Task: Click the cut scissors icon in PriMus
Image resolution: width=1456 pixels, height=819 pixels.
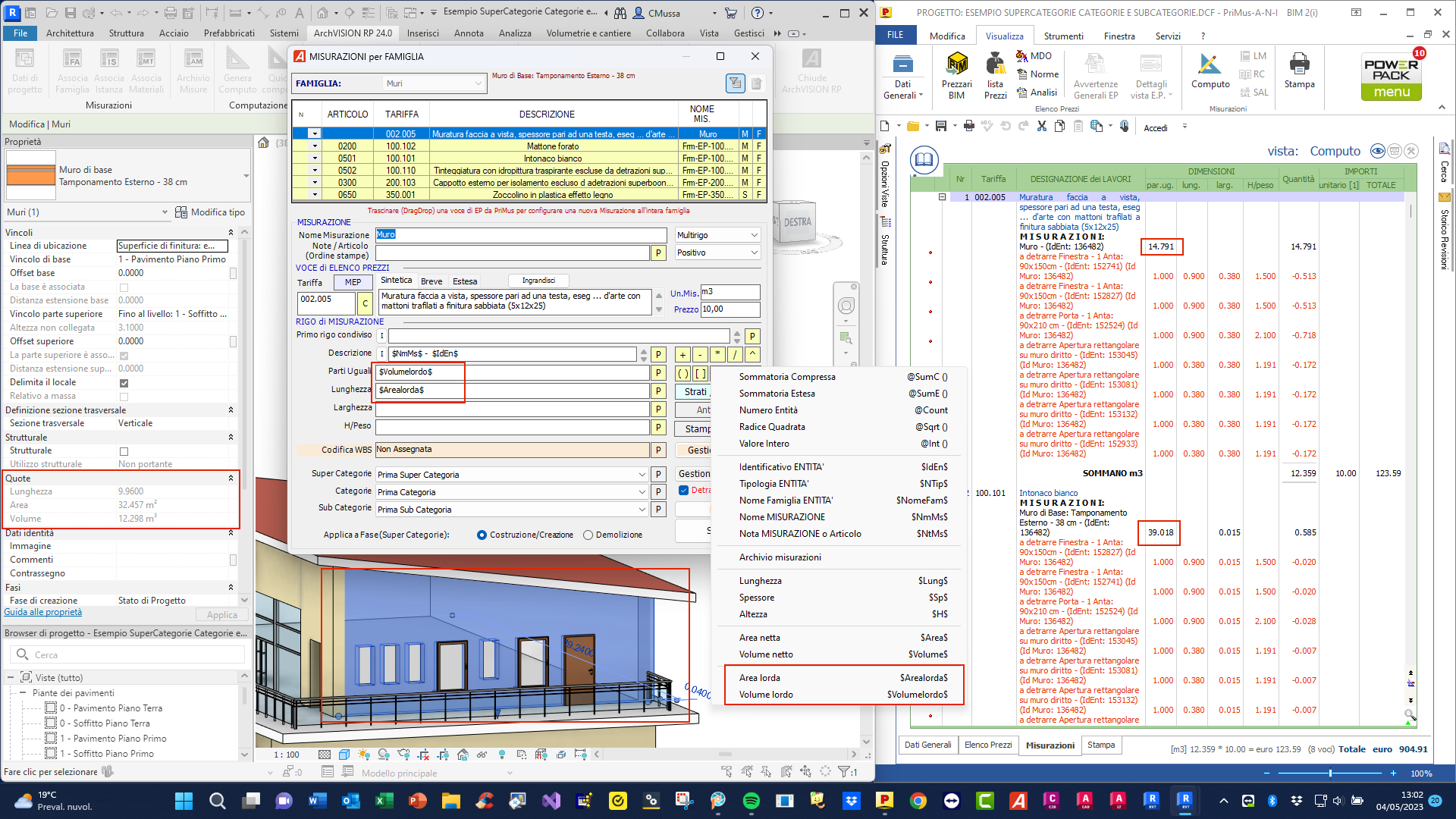Action: [1041, 126]
